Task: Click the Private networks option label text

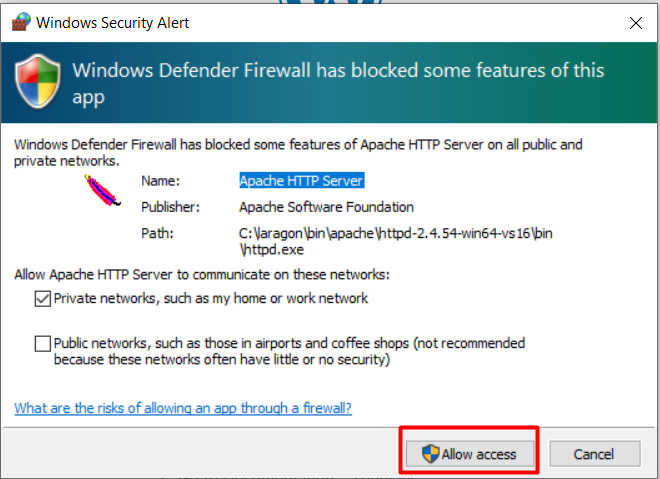Action: pyautogui.click(x=211, y=298)
